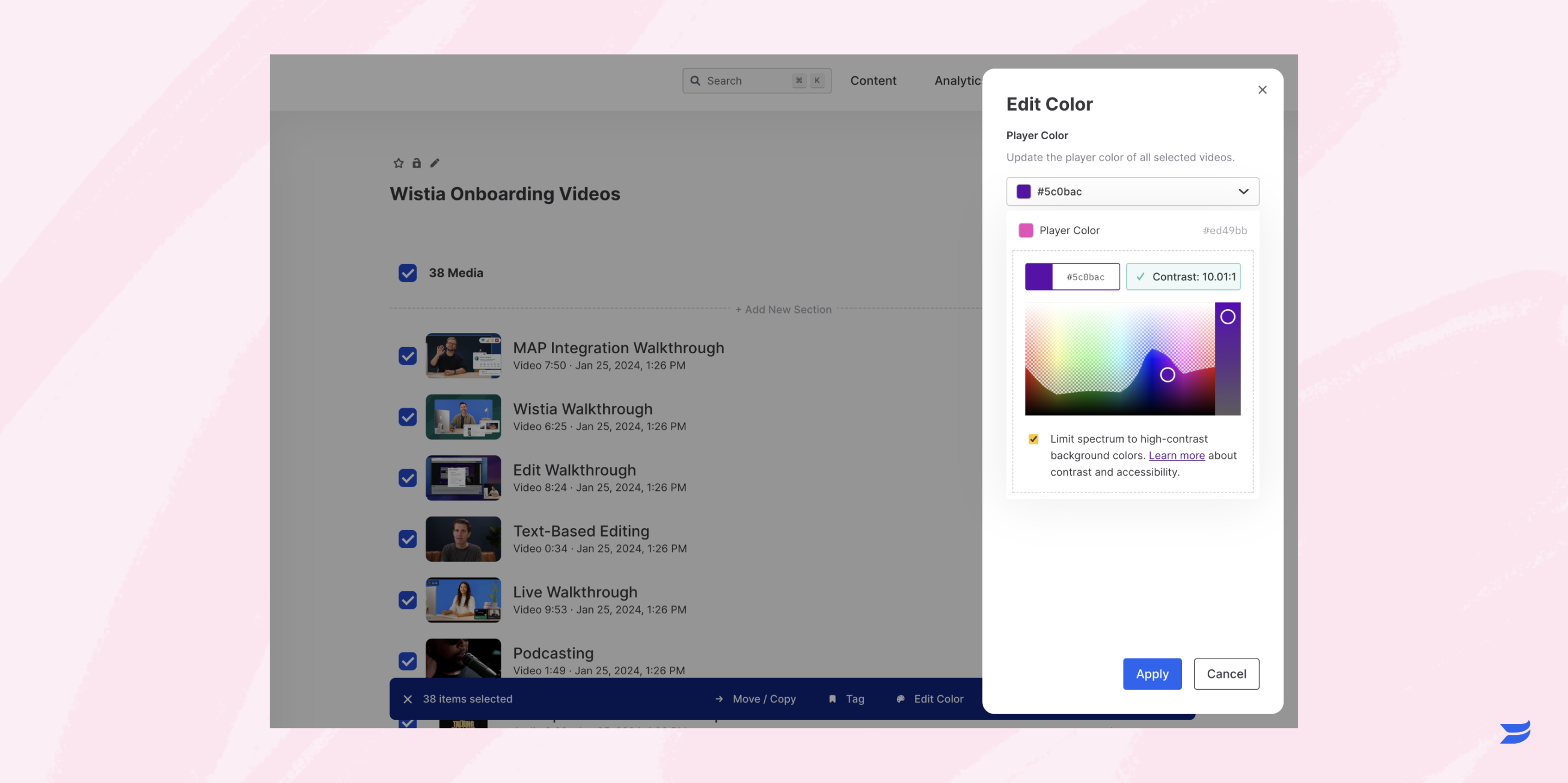Click Tag in the selection bar
Screen dimensions: 1568x783
(x=854, y=699)
